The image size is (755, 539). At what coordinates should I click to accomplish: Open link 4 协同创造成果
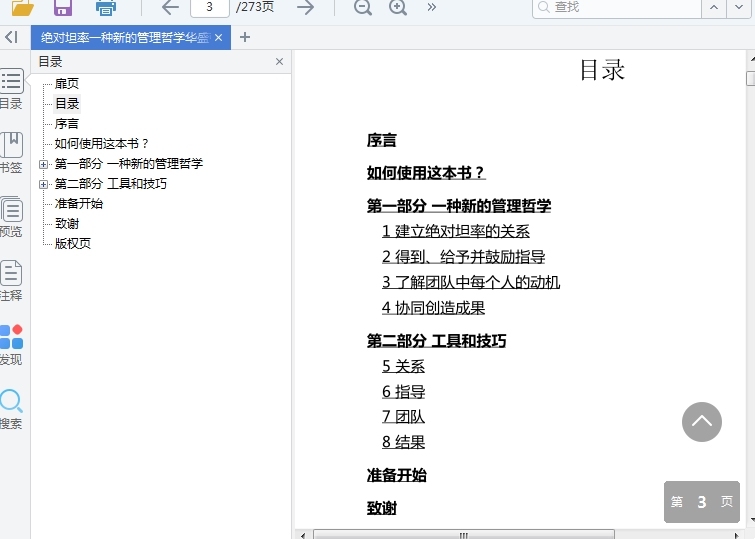pos(433,308)
